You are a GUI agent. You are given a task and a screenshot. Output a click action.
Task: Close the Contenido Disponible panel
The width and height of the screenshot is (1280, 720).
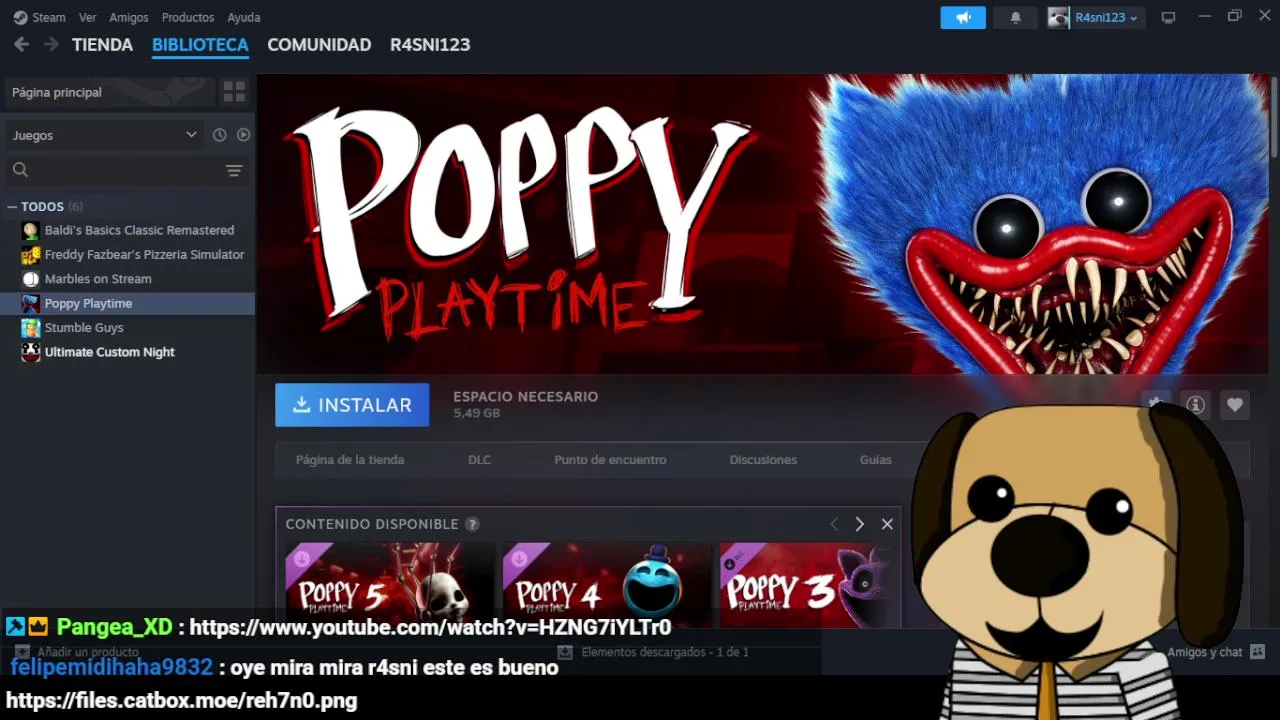(887, 524)
